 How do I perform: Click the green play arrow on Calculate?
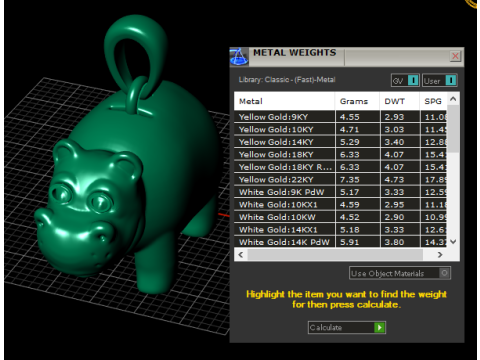379,327
